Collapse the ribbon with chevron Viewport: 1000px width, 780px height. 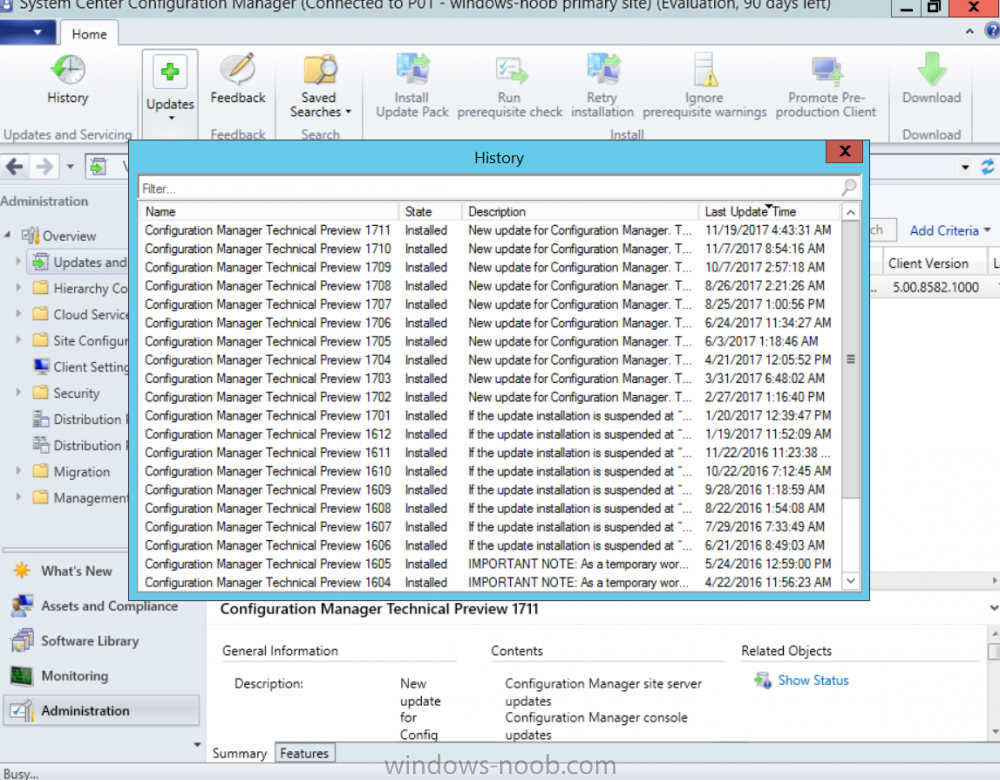pyautogui.click(x=969, y=31)
